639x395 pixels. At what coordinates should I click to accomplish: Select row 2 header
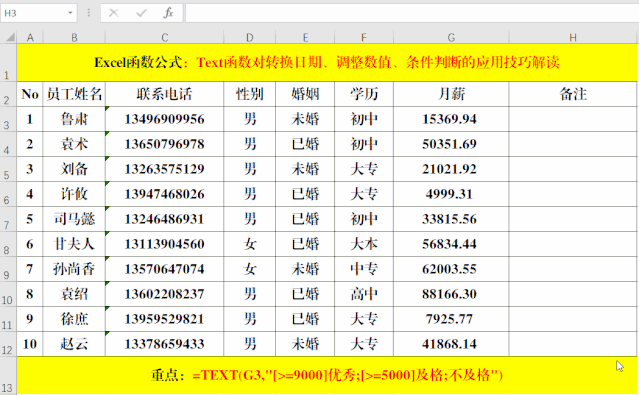pos(8,94)
